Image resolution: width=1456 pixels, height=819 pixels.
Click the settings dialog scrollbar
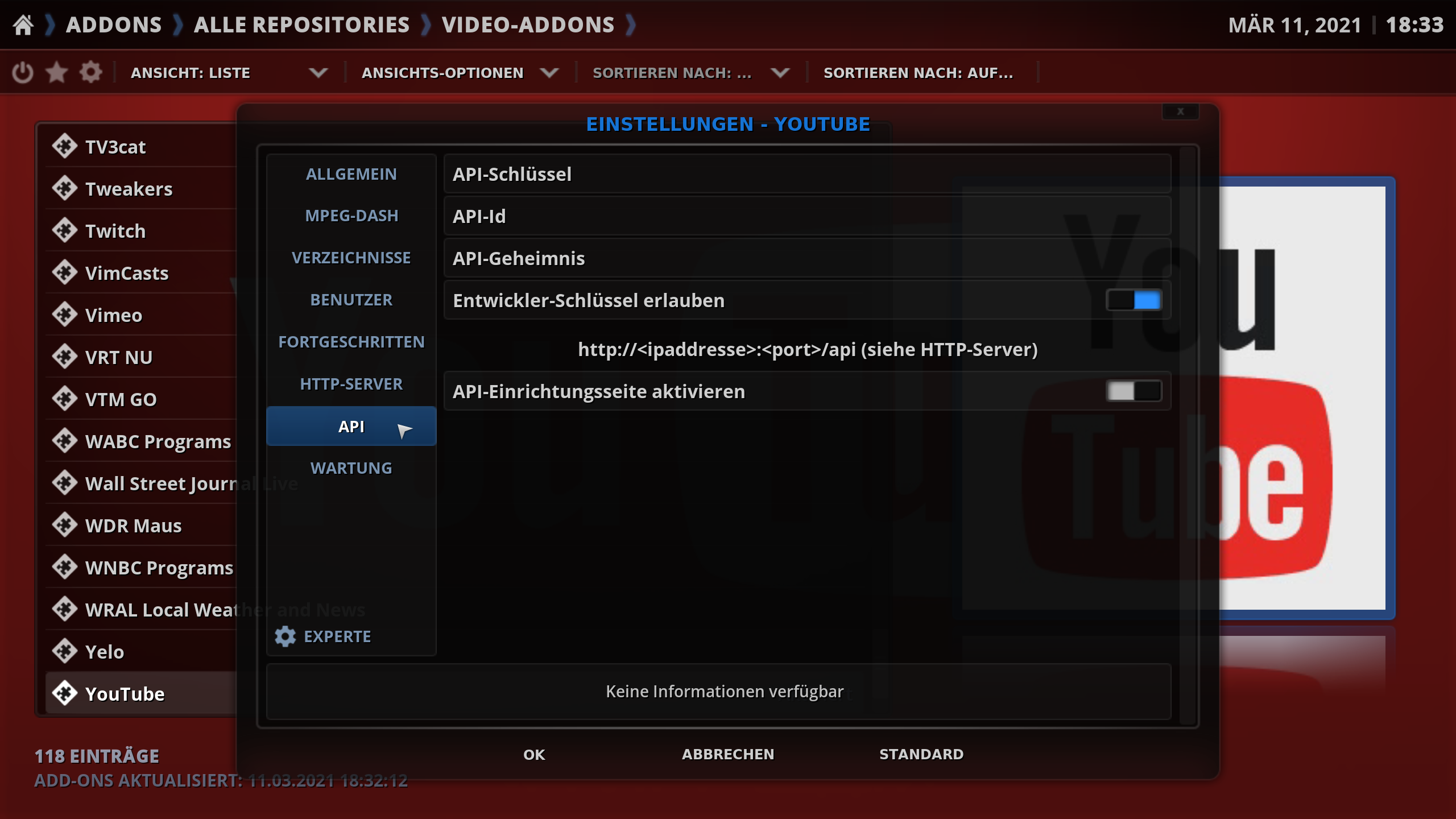1187,435
